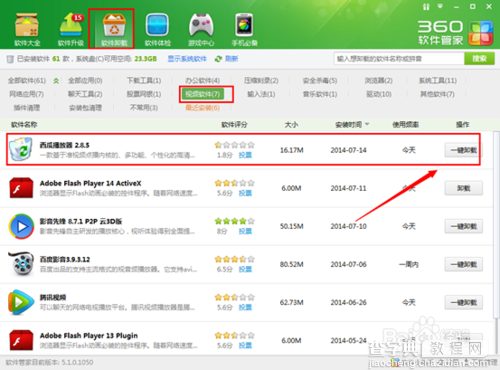The width and height of the screenshot is (500, 370).
Task: Select the 视频软件(7) category
Action: 203,94
